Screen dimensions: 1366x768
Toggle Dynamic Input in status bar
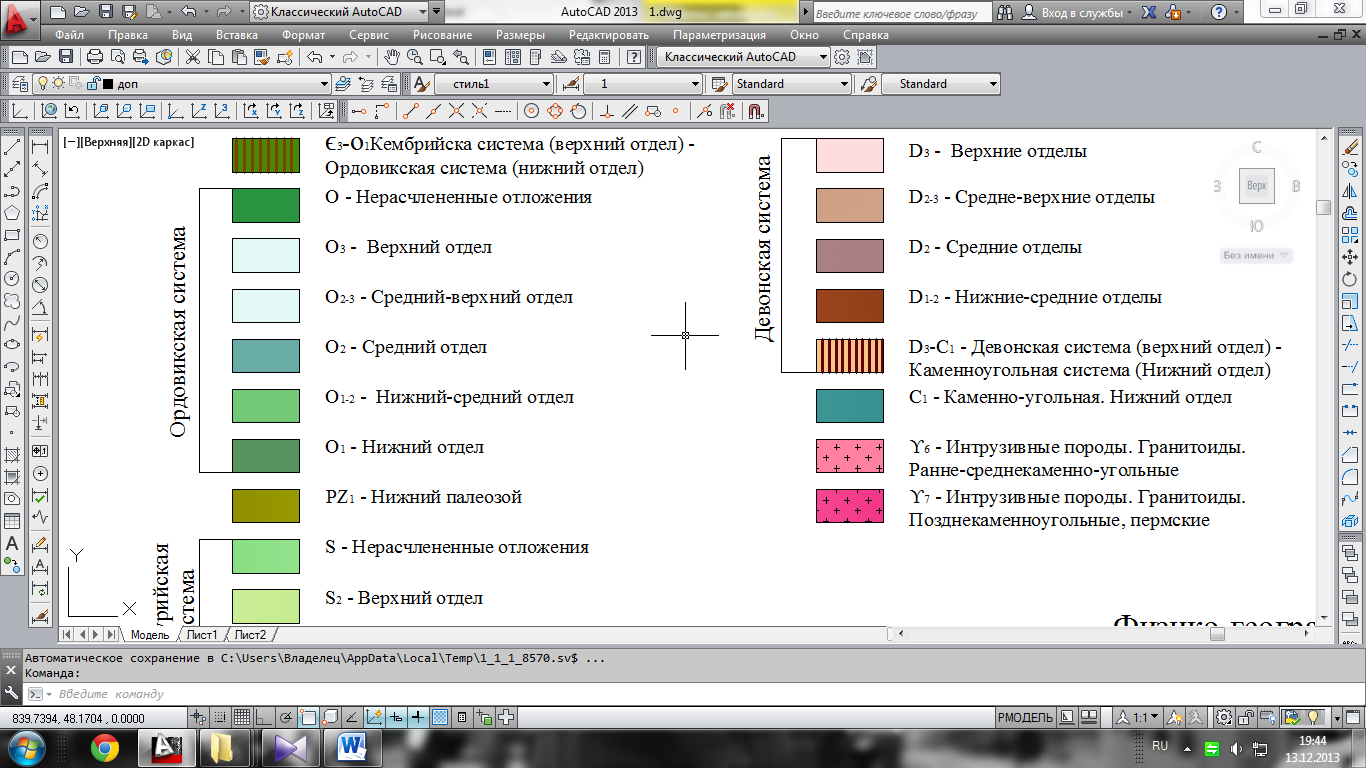coord(396,717)
